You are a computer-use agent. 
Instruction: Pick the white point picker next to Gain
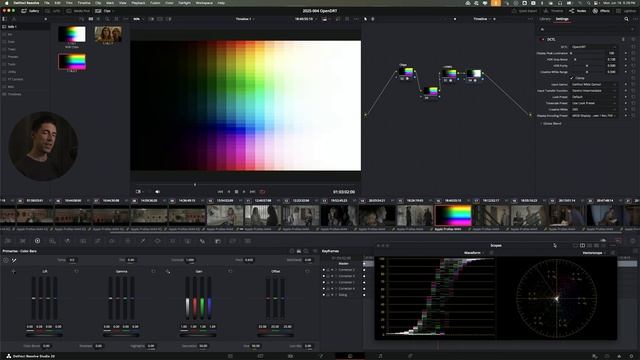pos(168,271)
